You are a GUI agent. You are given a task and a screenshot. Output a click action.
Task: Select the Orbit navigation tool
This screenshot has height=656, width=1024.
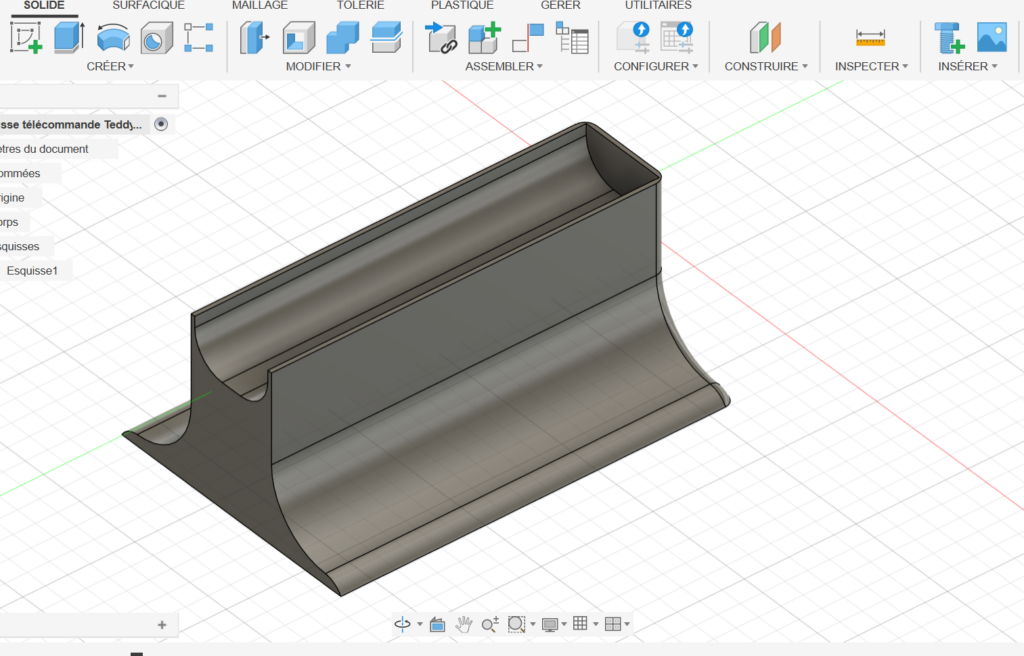(x=402, y=624)
